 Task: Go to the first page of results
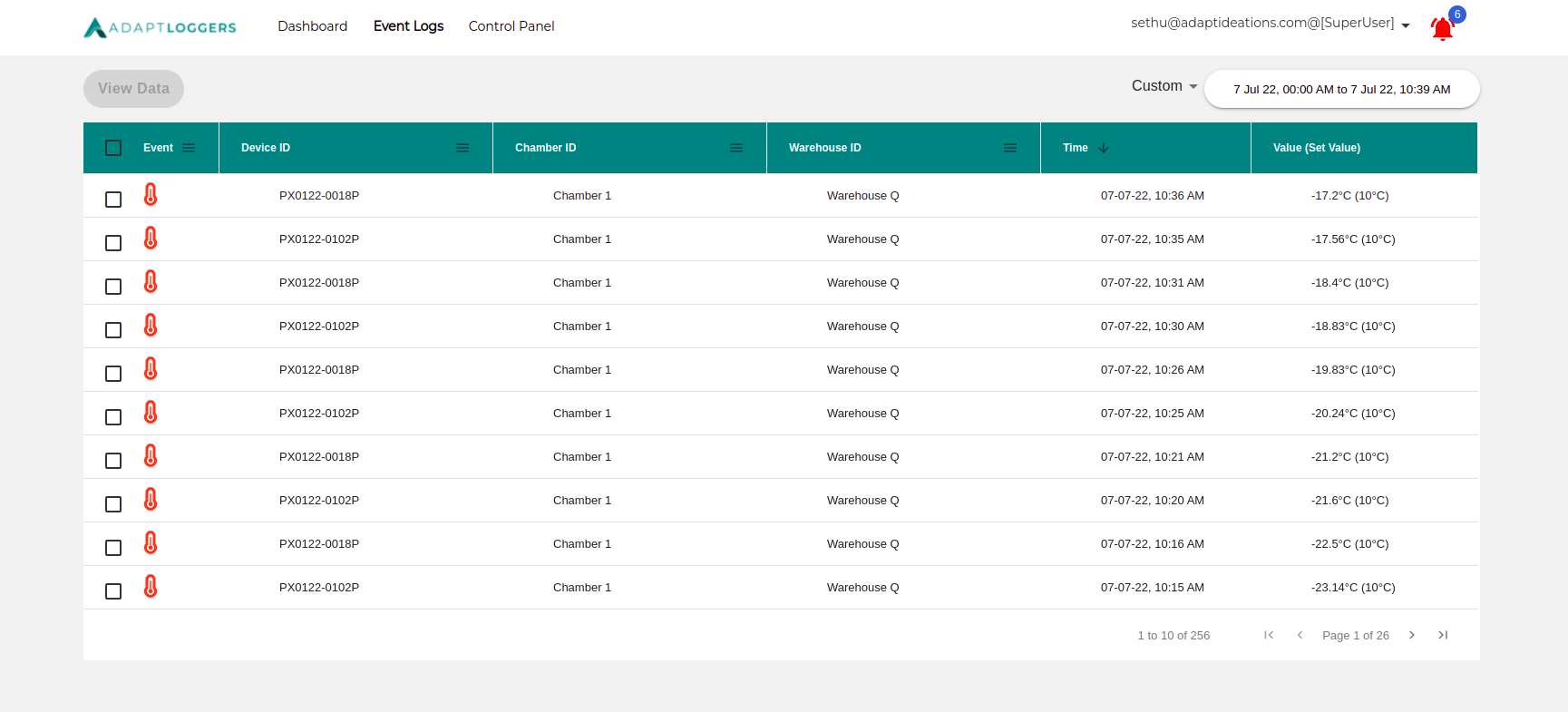click(x=1269, y=635)
